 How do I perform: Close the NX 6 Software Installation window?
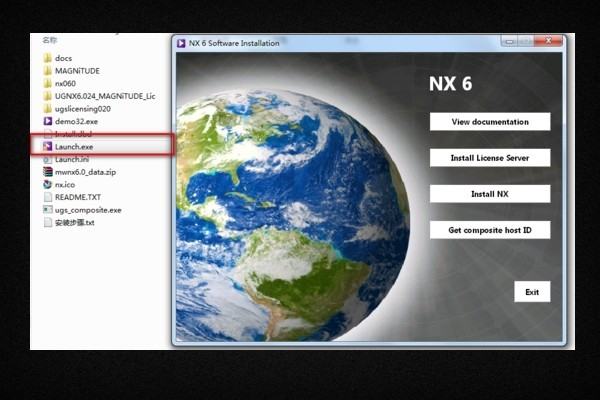549,41
